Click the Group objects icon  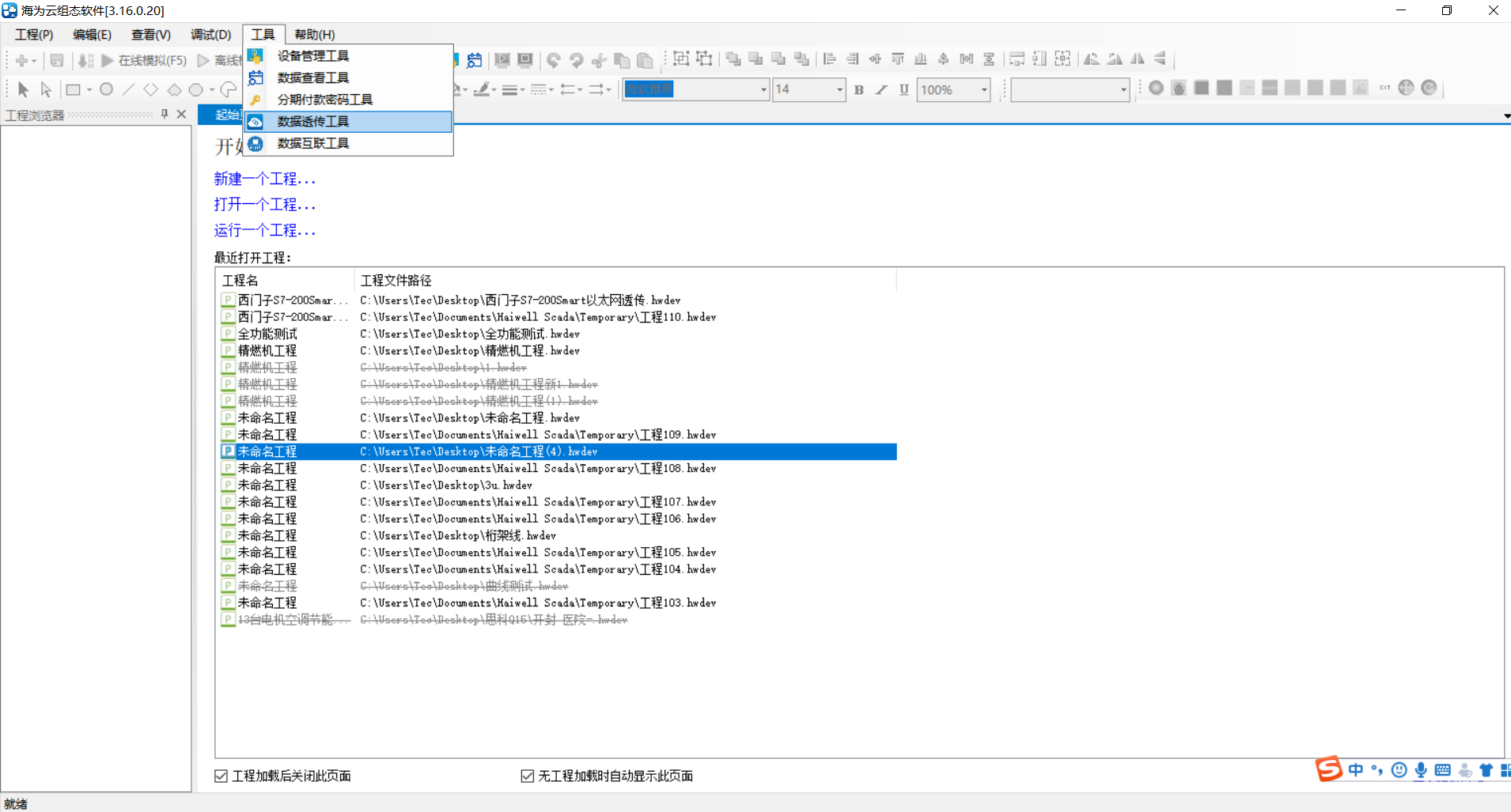(681, 59)
